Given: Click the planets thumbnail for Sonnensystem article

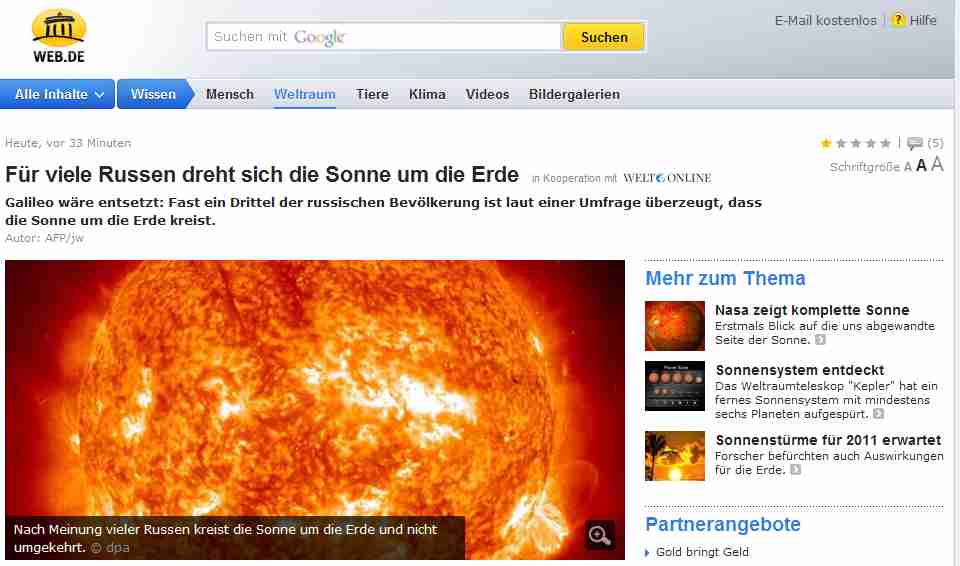Looking at the screenshot, I should click(x=675, y=386).
